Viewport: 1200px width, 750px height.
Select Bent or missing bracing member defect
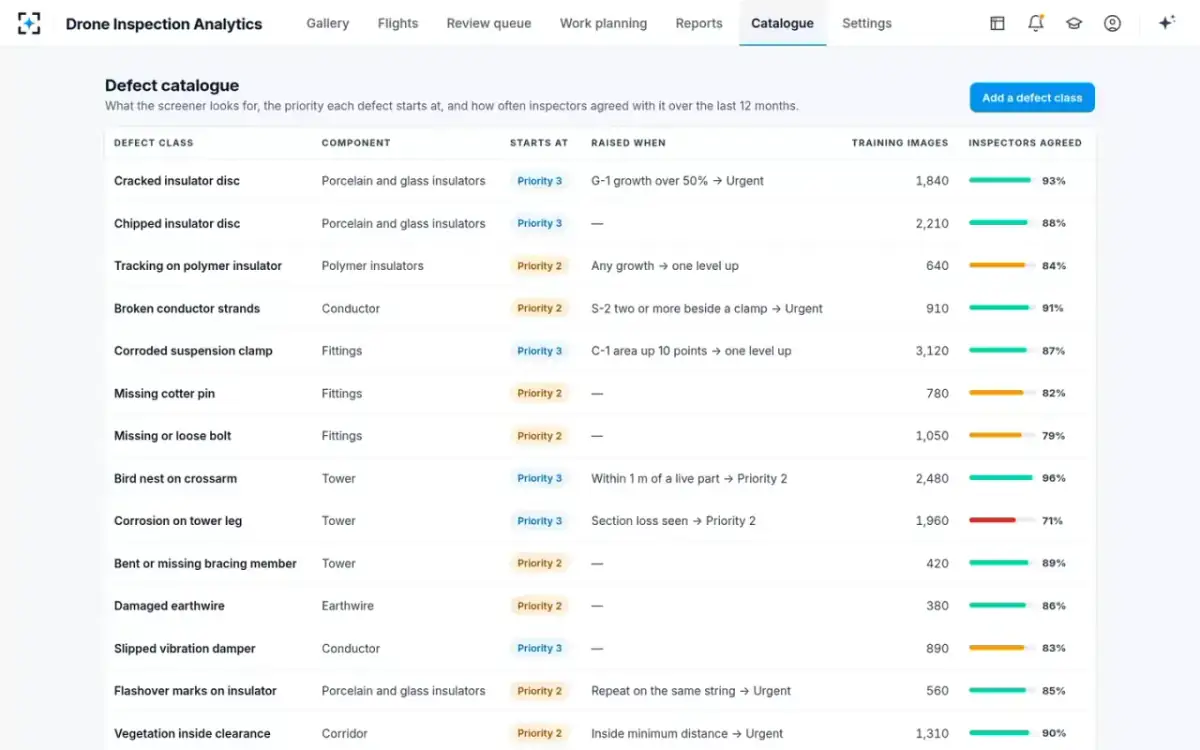205,563
